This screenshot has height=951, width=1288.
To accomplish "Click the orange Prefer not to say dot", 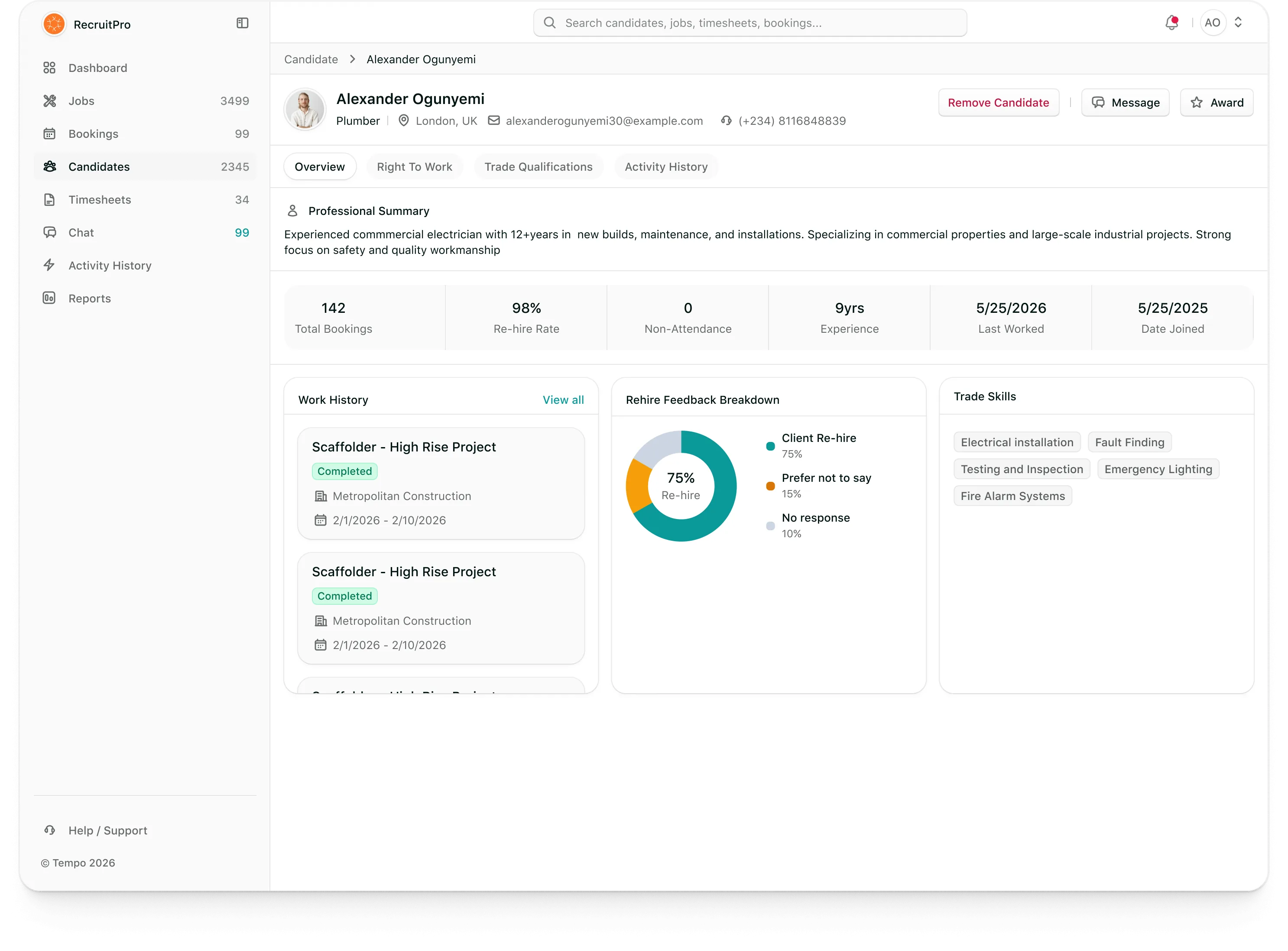I will (770, 486).
